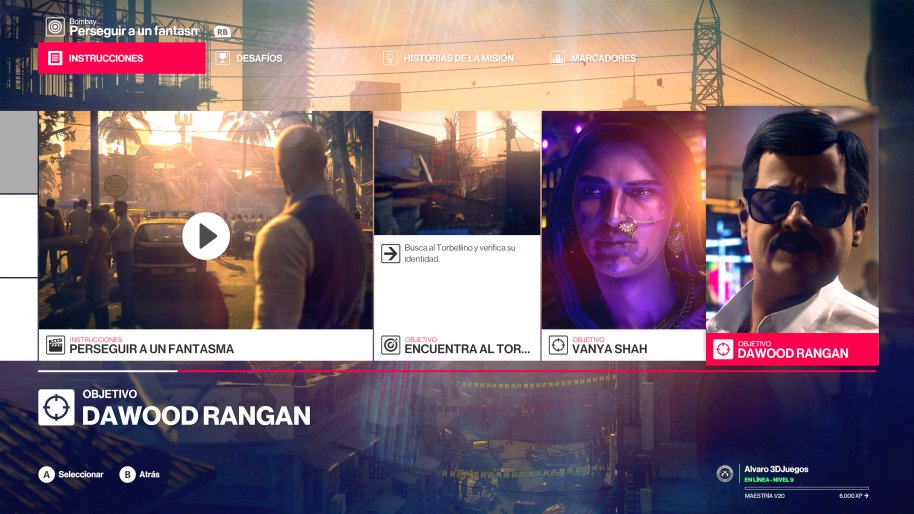Click the mastery progress bar
The width and height of the screenshot is (914, 514).
coord(807,488)
